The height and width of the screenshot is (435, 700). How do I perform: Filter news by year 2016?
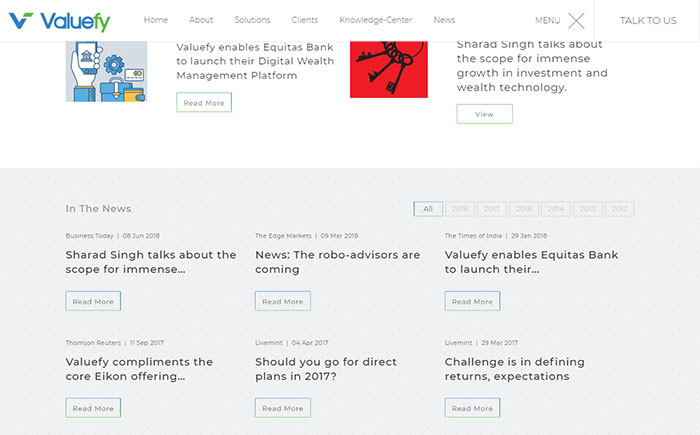point(524,209)
